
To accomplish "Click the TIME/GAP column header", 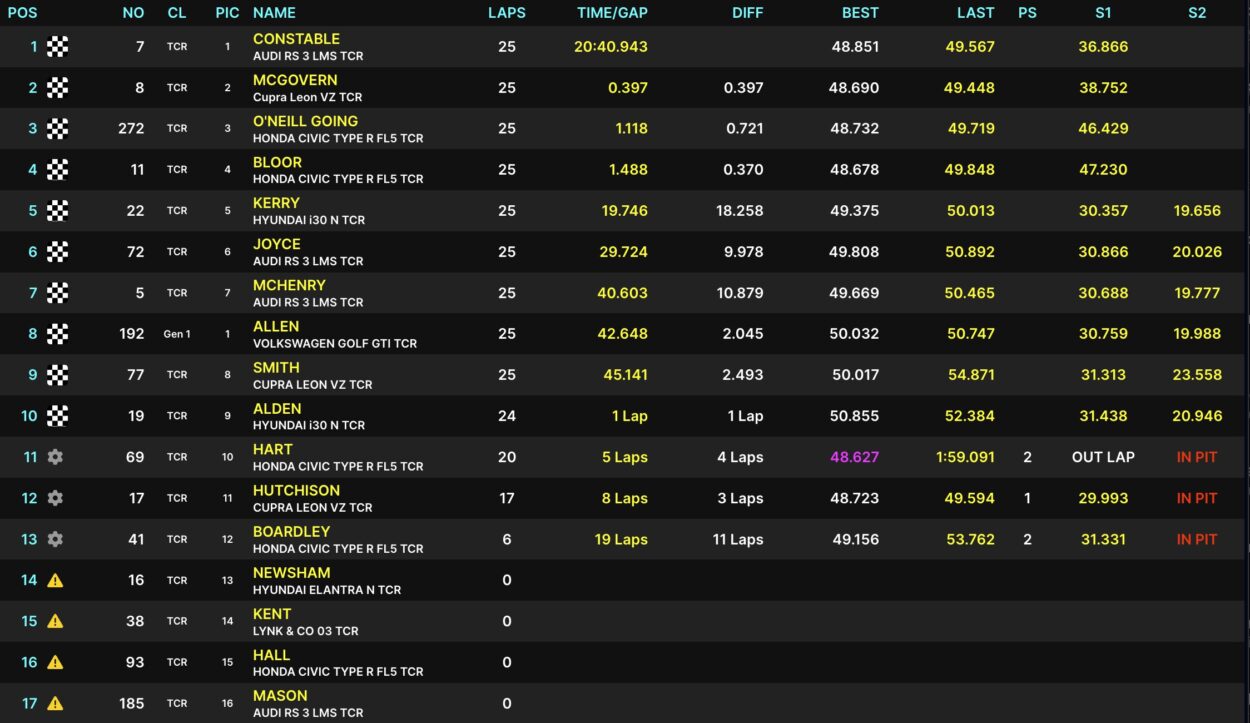I will tap(612, 13).
